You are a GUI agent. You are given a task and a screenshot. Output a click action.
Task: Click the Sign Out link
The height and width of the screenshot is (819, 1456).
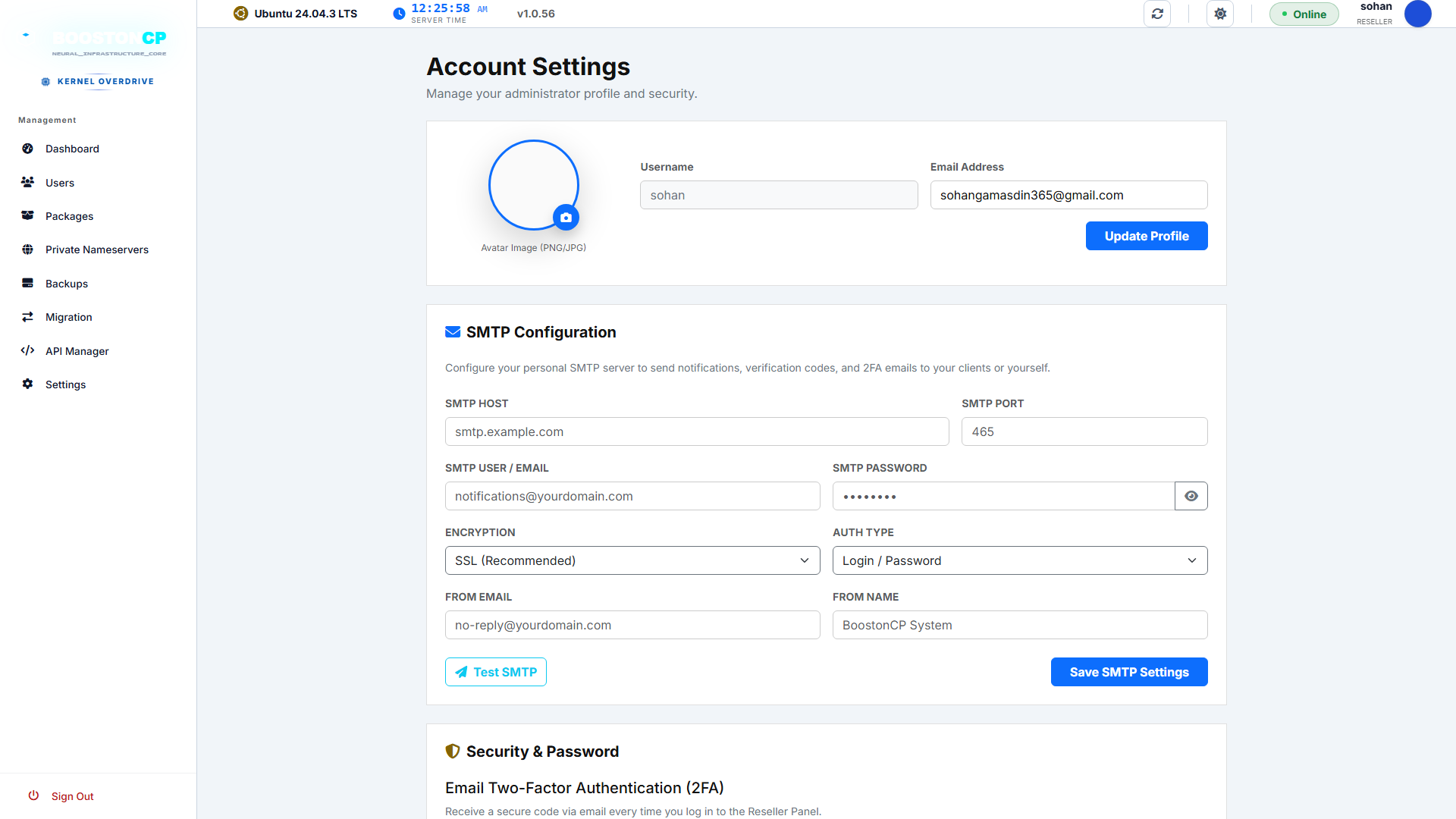(73, 796)
